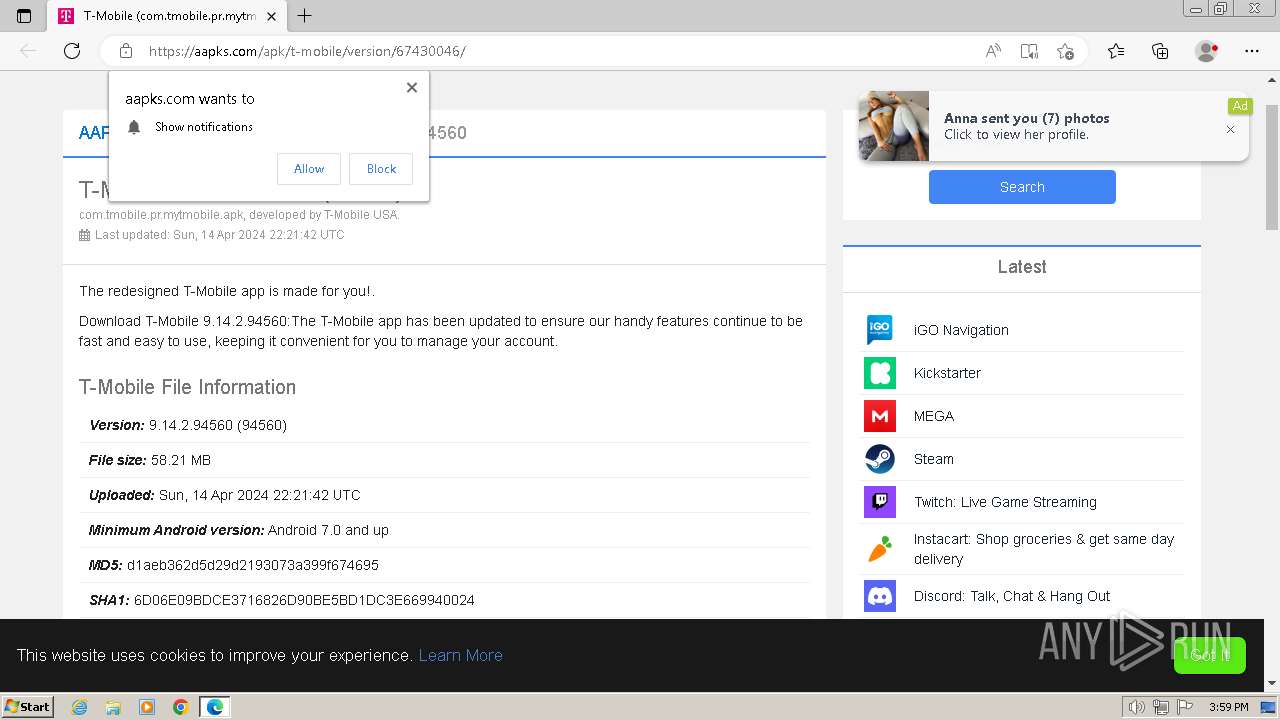Click File size 58.21 MB row
Image resolution: width=1280 pixels, height=720 pixels.
point(445,460)
